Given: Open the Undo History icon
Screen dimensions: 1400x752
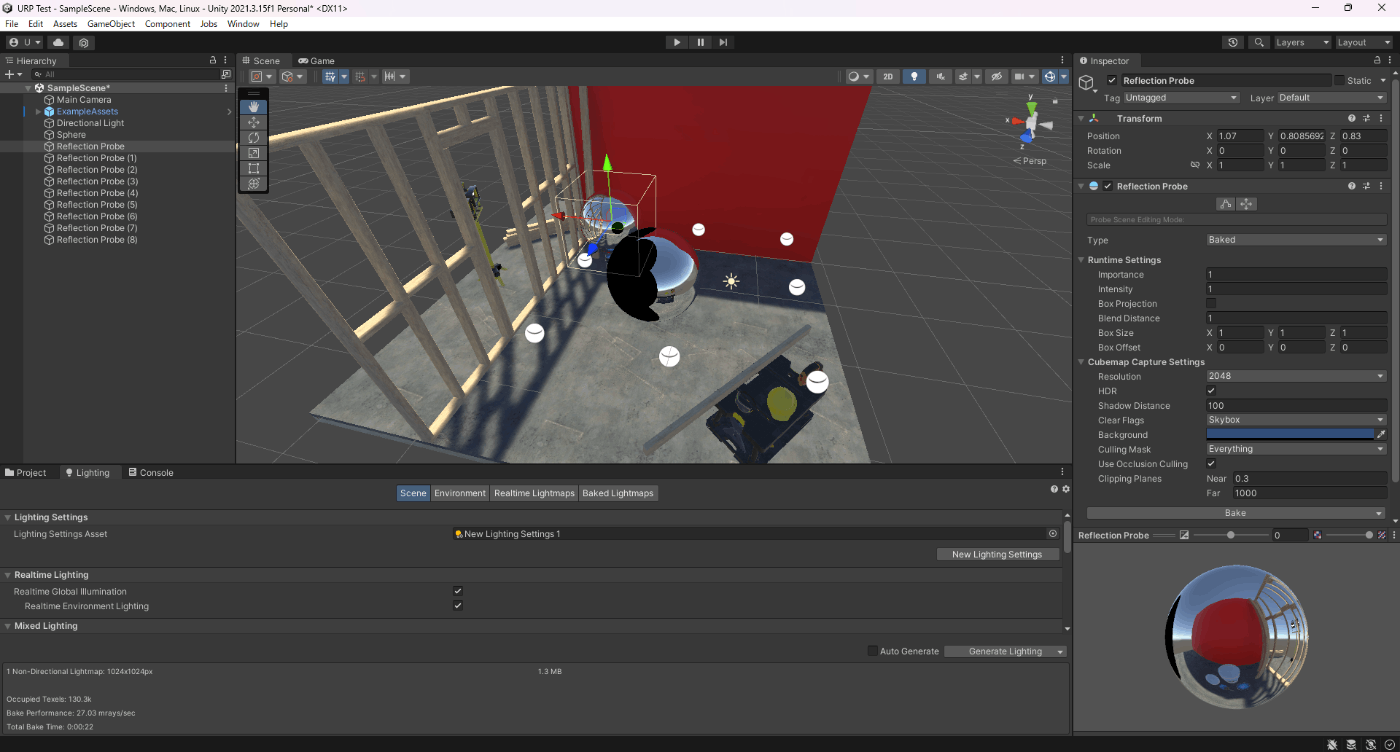Looking at the screenshot, I should [1233, 42].
